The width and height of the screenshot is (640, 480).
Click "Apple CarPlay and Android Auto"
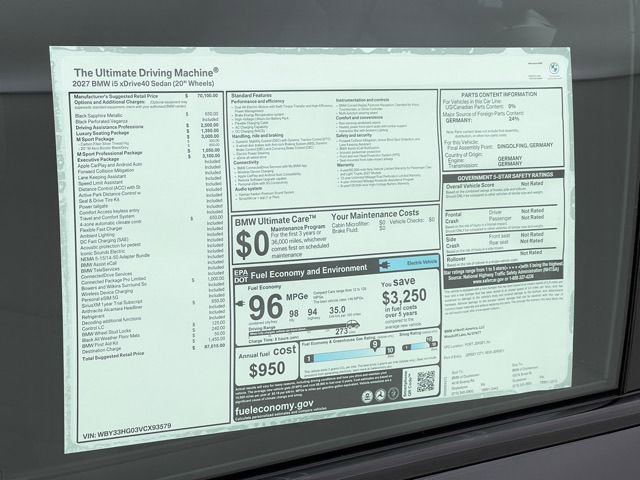110,165
